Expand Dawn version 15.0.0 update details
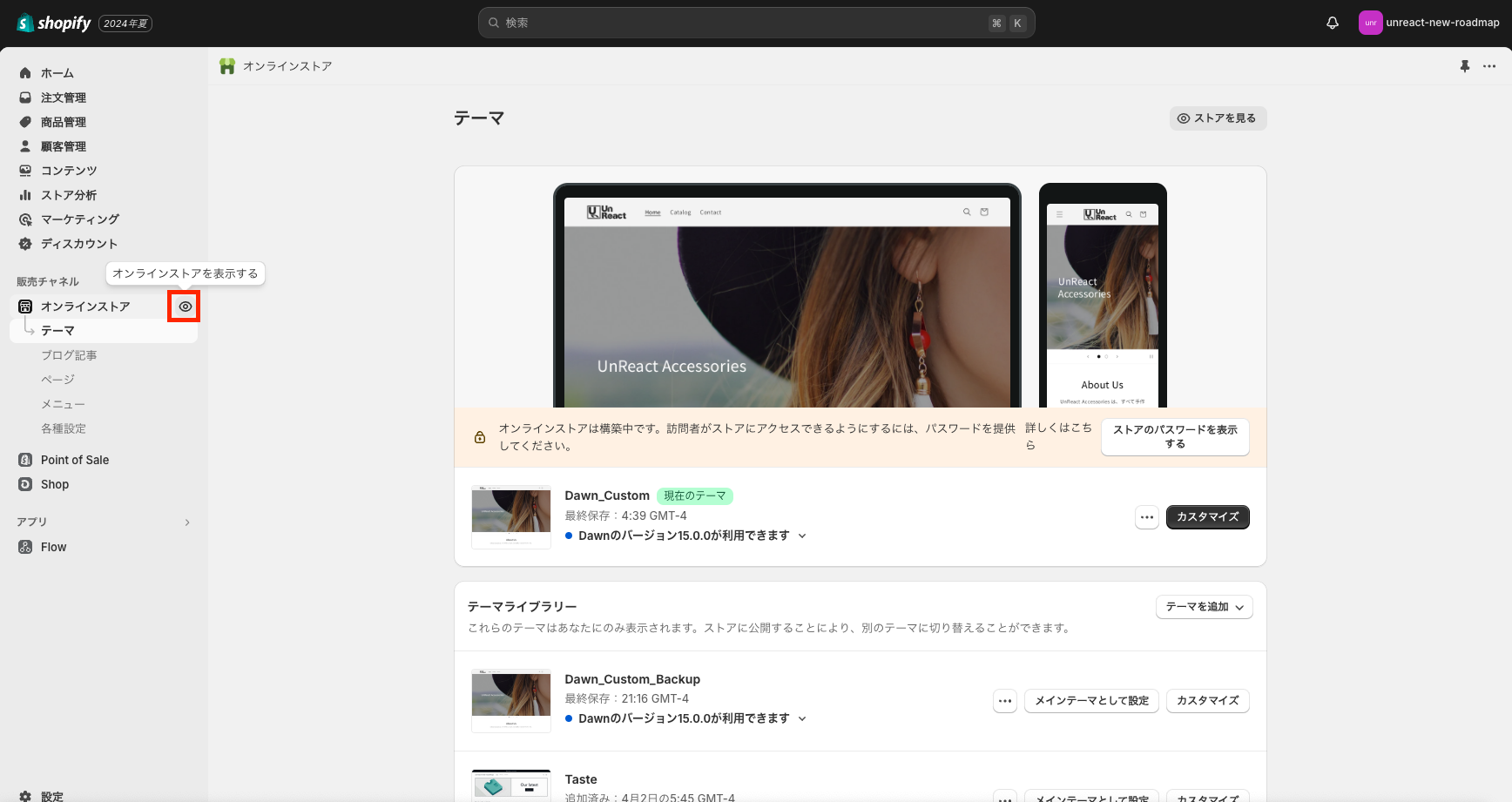Screen dimensions: 1512x802 pos(802,536)
